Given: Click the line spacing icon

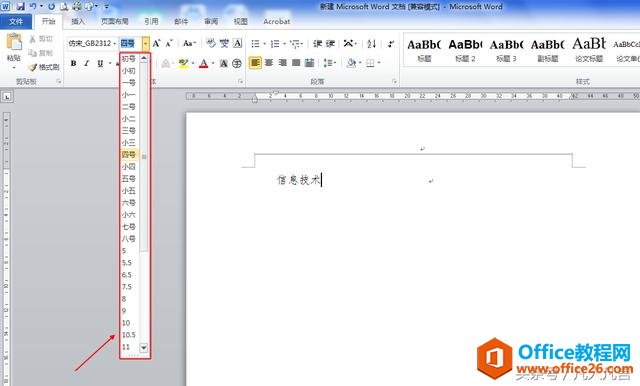Looking at the screenshot, I should 329,63.
